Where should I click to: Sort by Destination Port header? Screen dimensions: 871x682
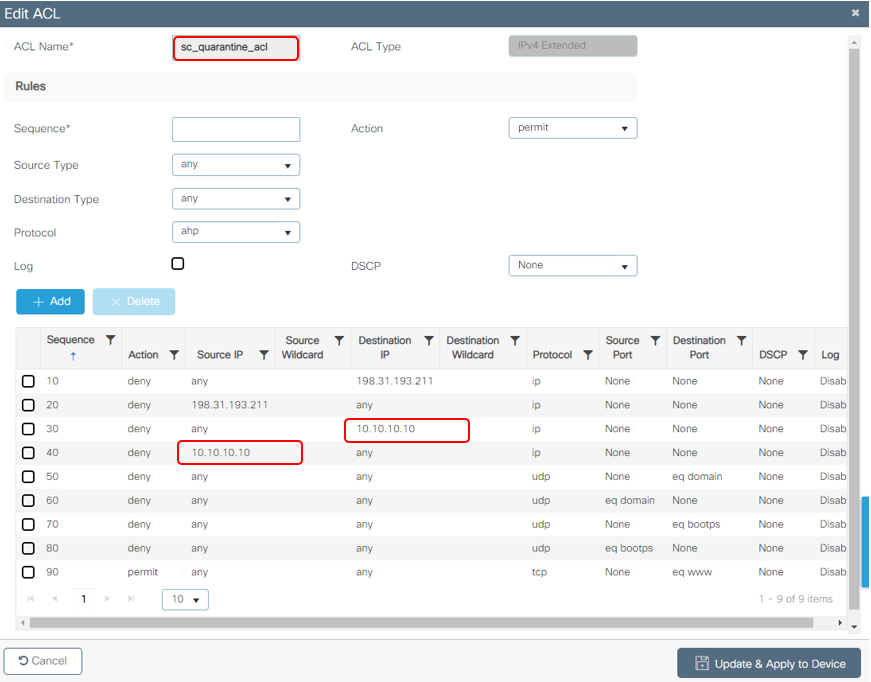pos(699,348)
